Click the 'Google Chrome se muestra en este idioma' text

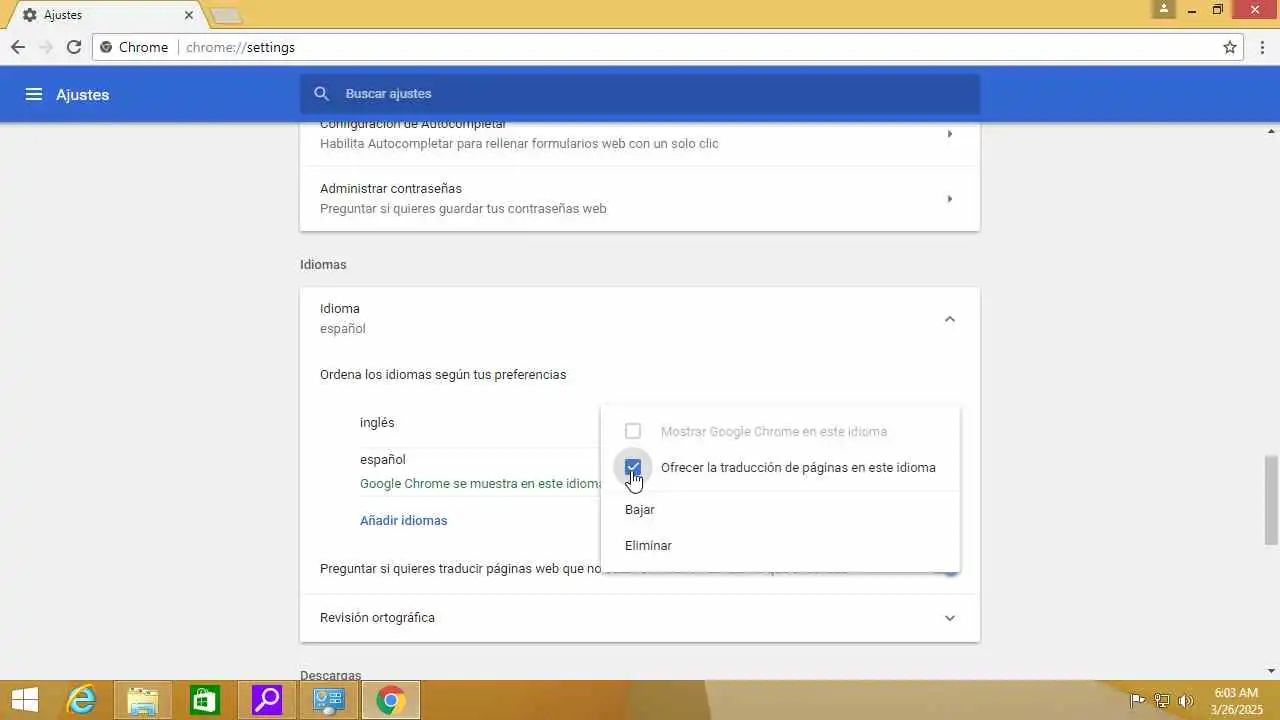(481, 484)
